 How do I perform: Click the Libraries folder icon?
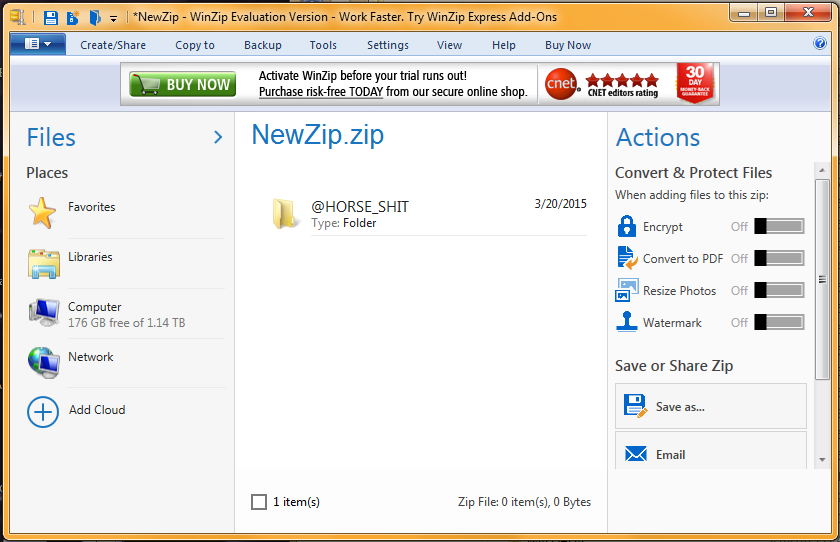(43, 263)
